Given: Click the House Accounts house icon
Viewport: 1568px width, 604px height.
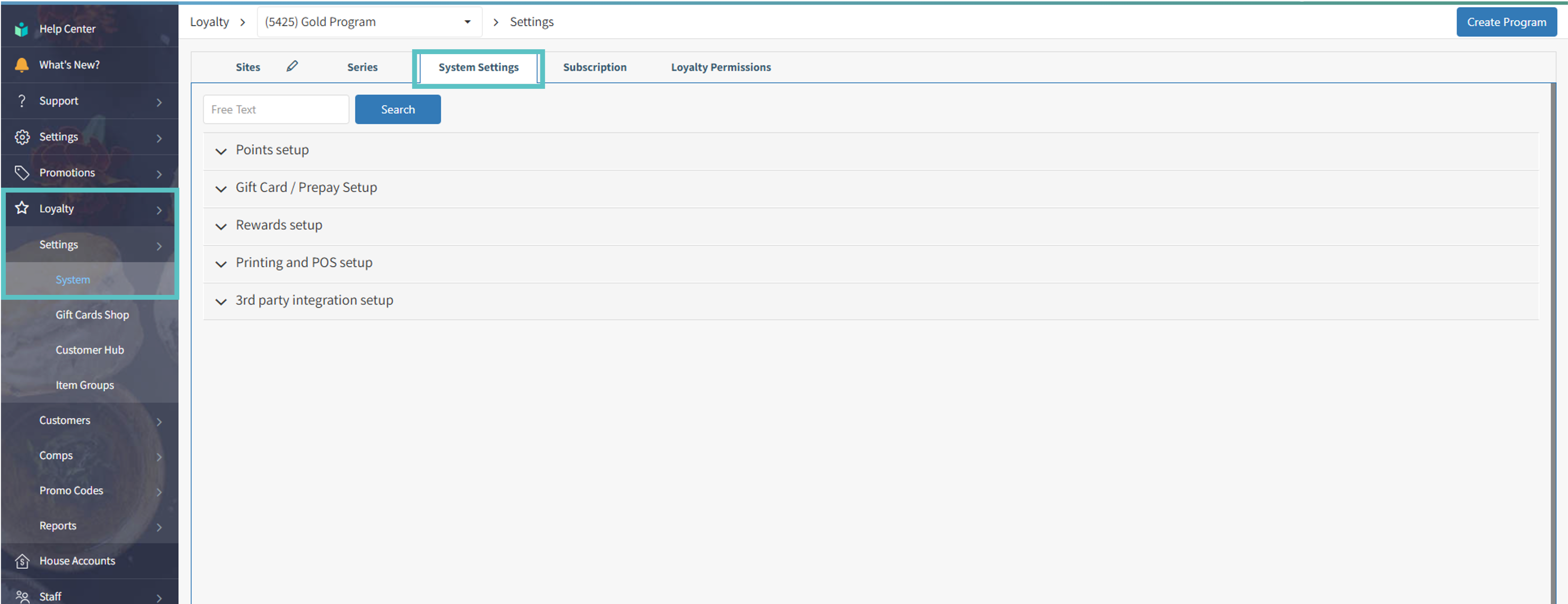Looking at the screenshot, I should 22,561.
